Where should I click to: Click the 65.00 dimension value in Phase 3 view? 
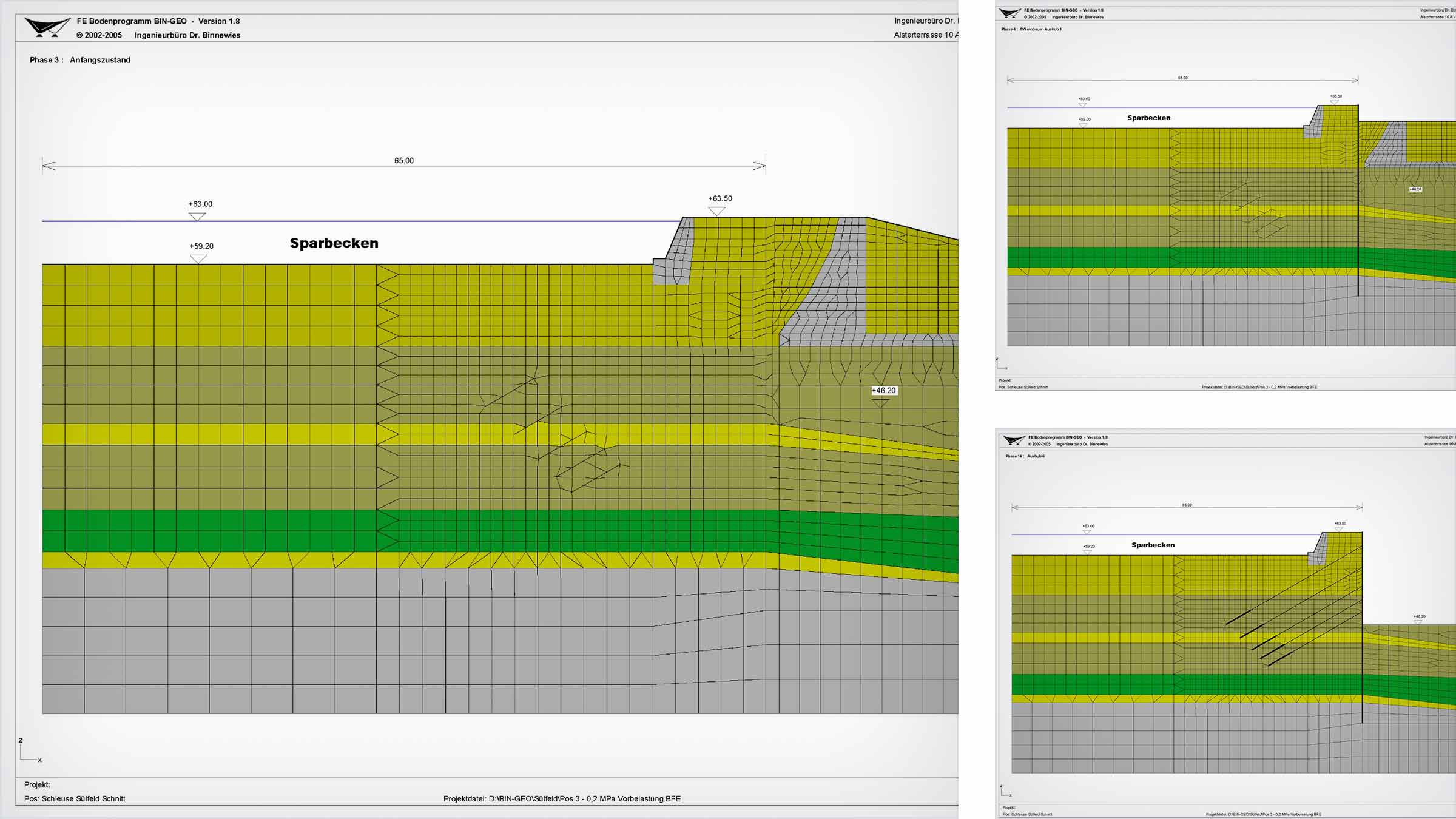(x=404, y=161)
